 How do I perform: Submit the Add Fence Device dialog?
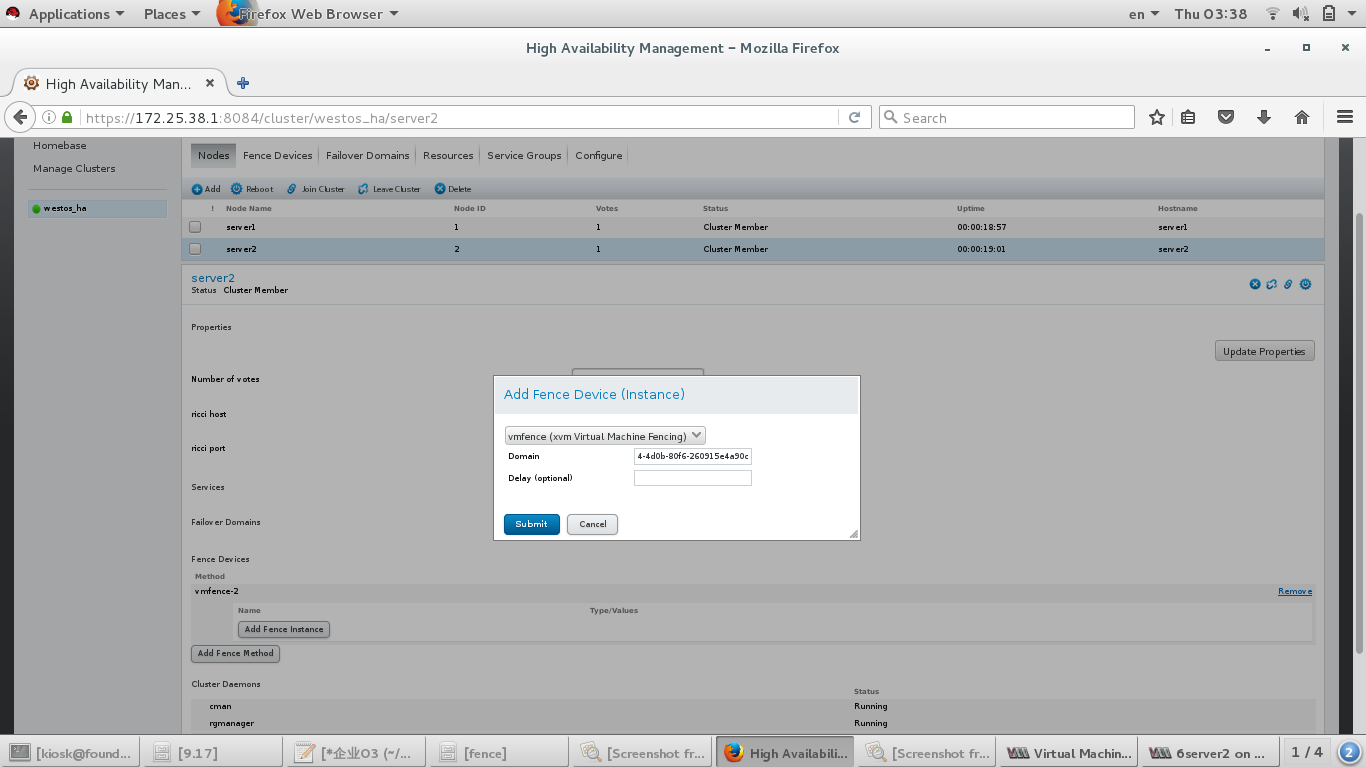[531, 524]
